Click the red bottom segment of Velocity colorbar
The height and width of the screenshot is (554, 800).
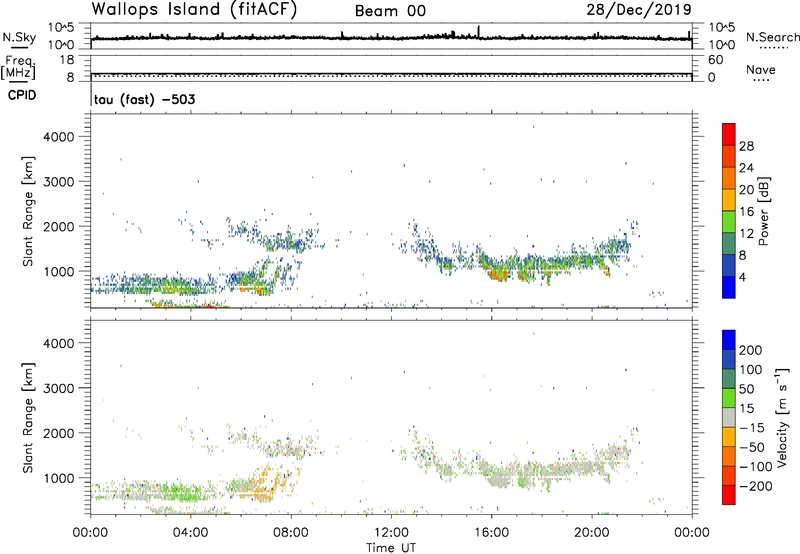(729, 495)
